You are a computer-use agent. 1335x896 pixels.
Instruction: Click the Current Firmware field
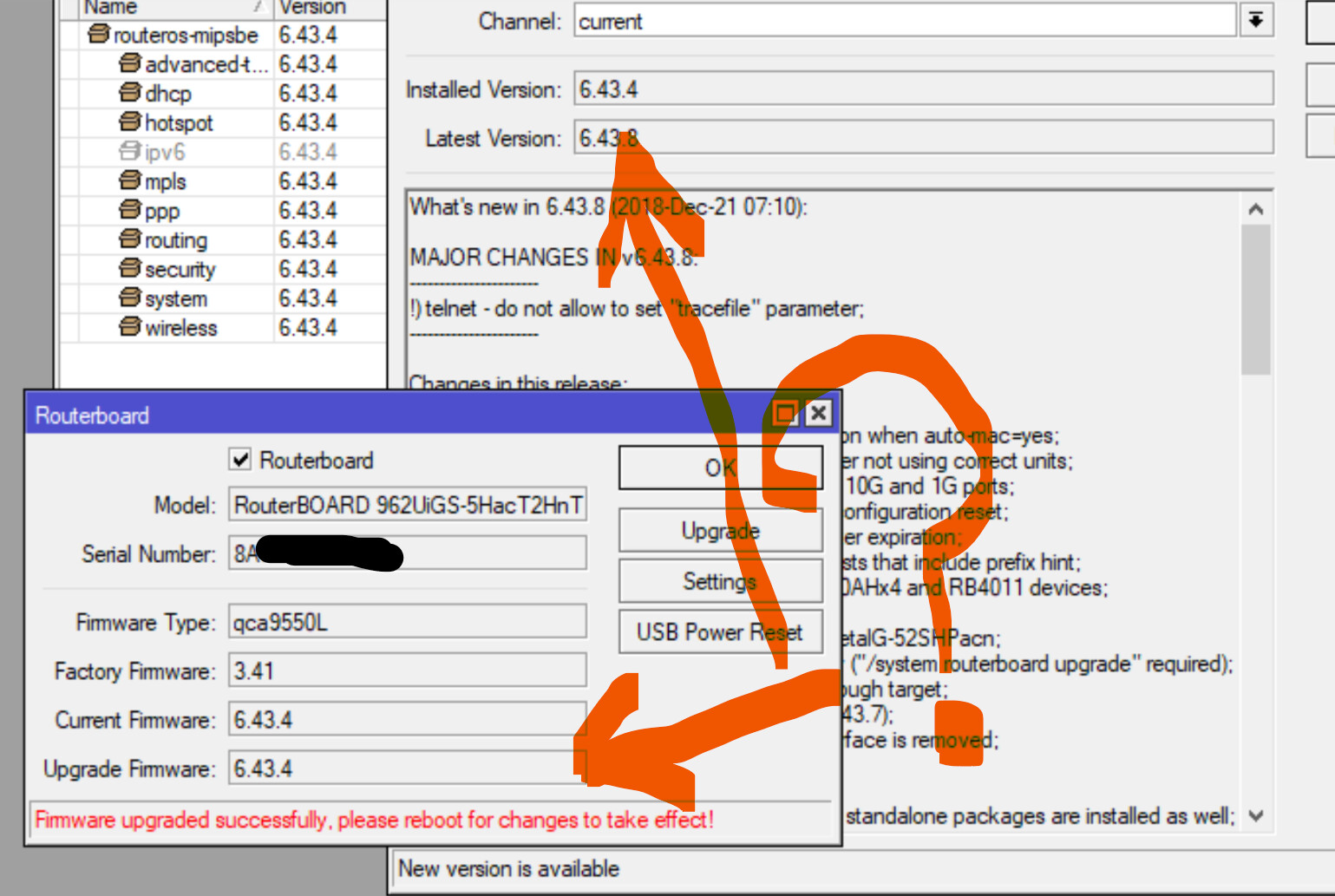tap(408, 720)
